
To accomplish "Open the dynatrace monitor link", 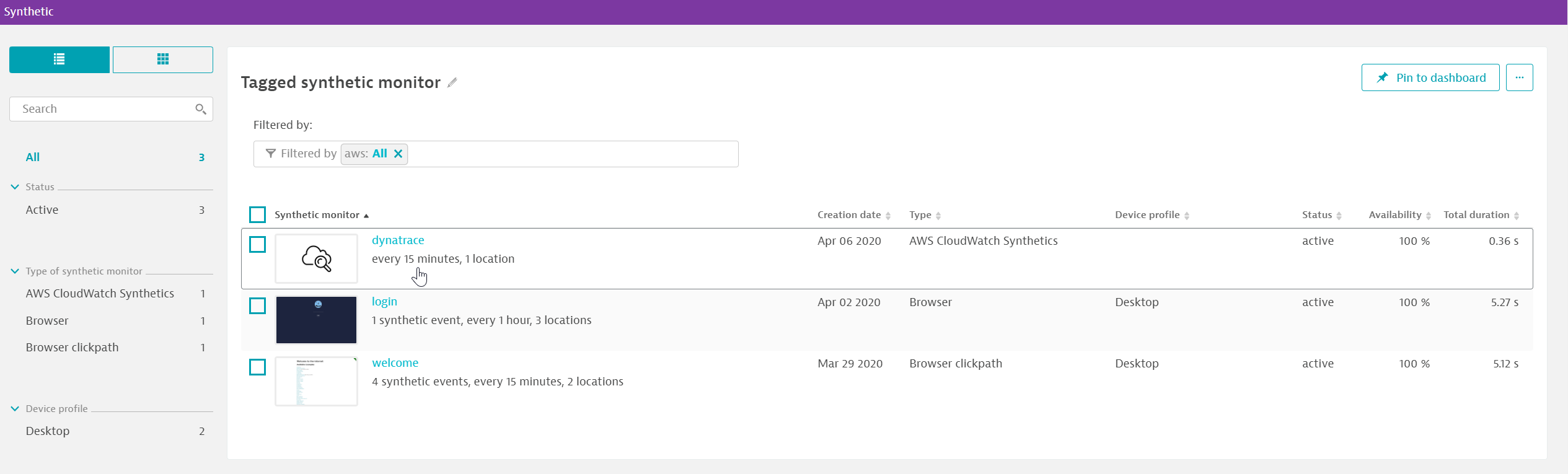I will [x=398, y=240].
